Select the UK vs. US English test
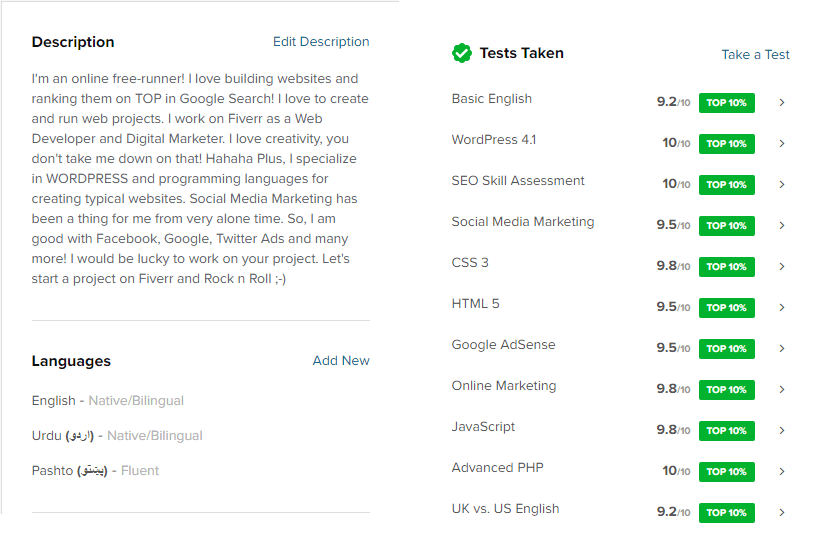This screenshot has width=818, height=556. tap(619, 511)
